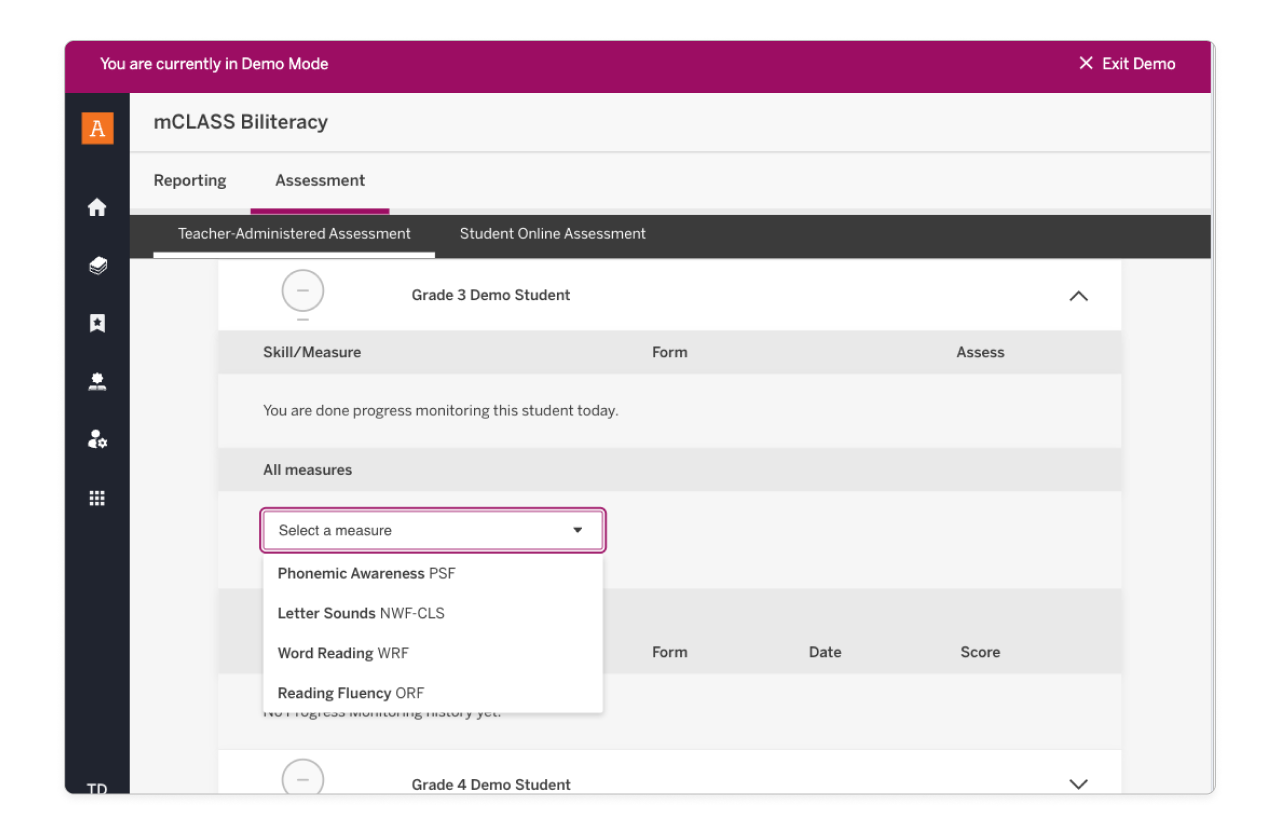Expand the Grade 4 Demo Student section

coord(1078,784)
